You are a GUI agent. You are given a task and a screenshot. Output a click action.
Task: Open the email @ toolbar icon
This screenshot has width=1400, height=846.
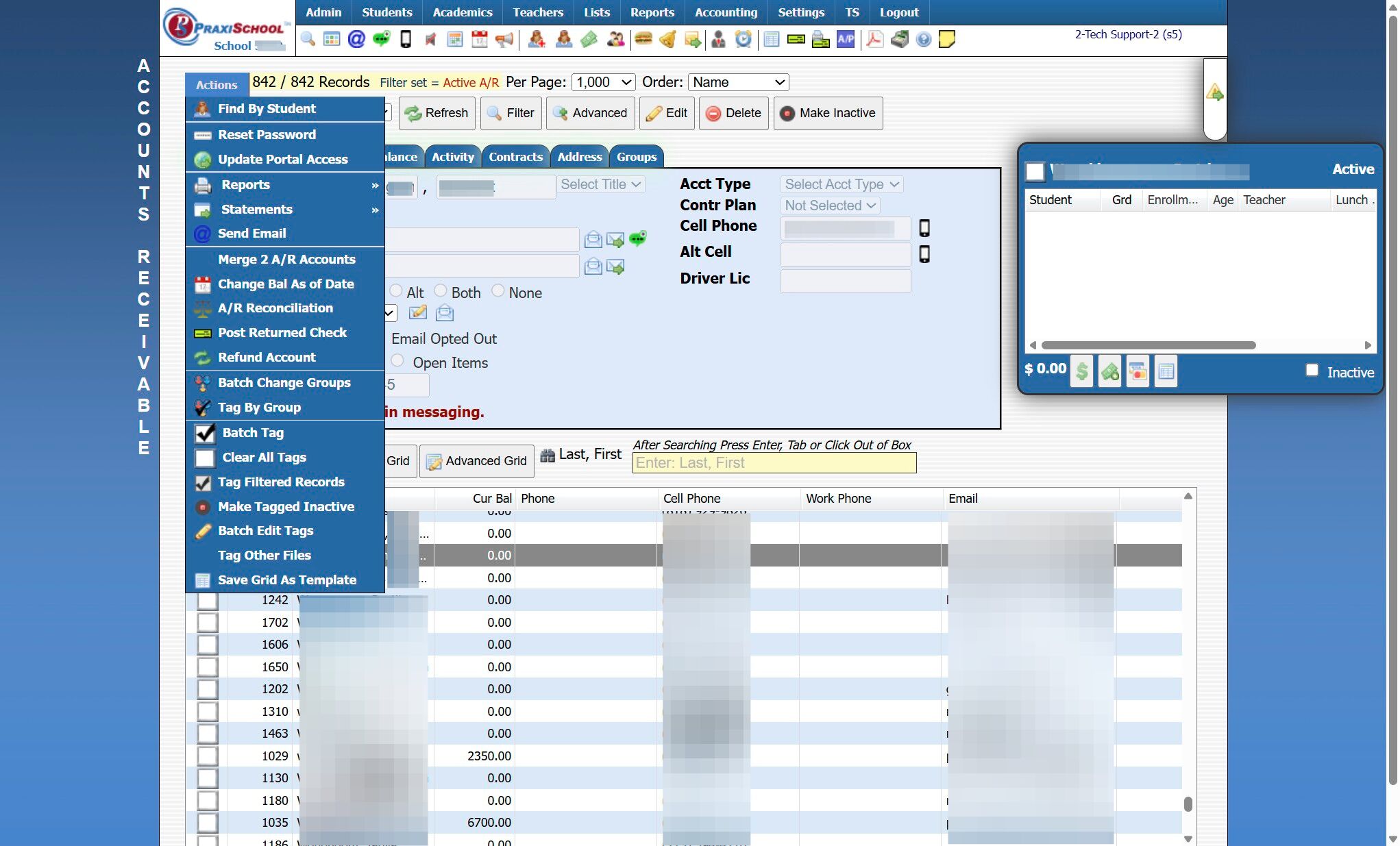pyautogui.click(x=356, y=39)
